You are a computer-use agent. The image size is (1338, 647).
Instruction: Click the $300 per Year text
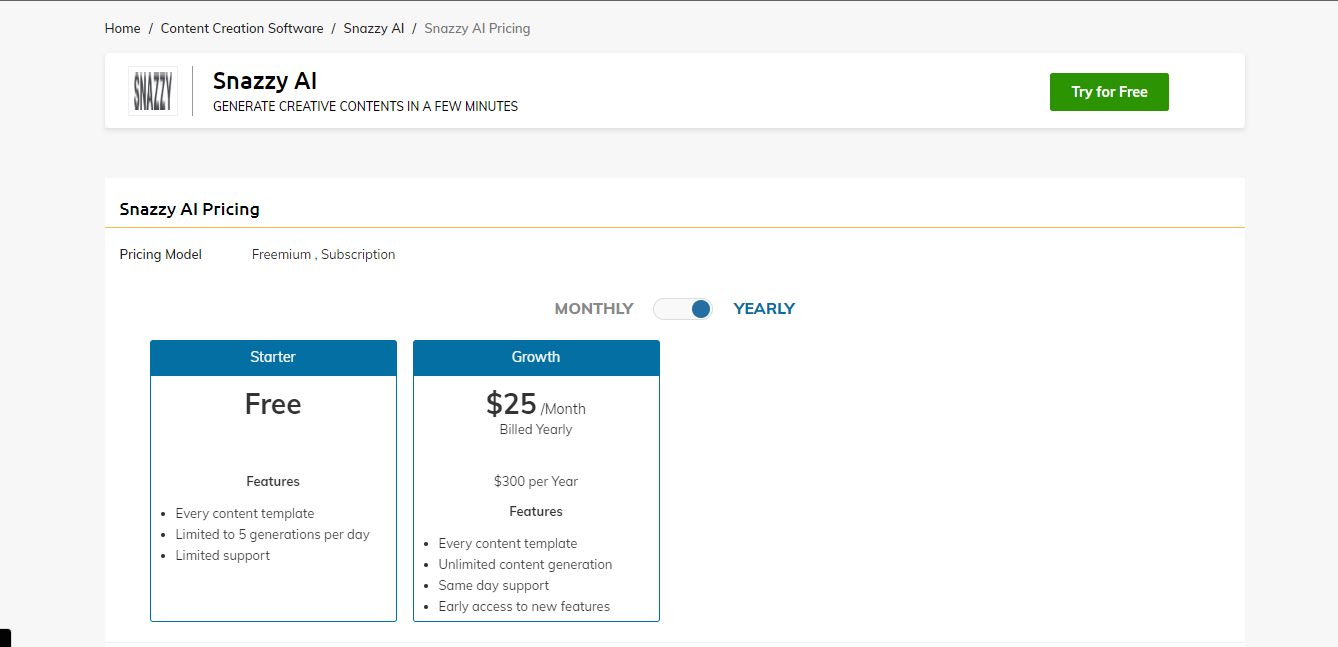click(536, 482)
